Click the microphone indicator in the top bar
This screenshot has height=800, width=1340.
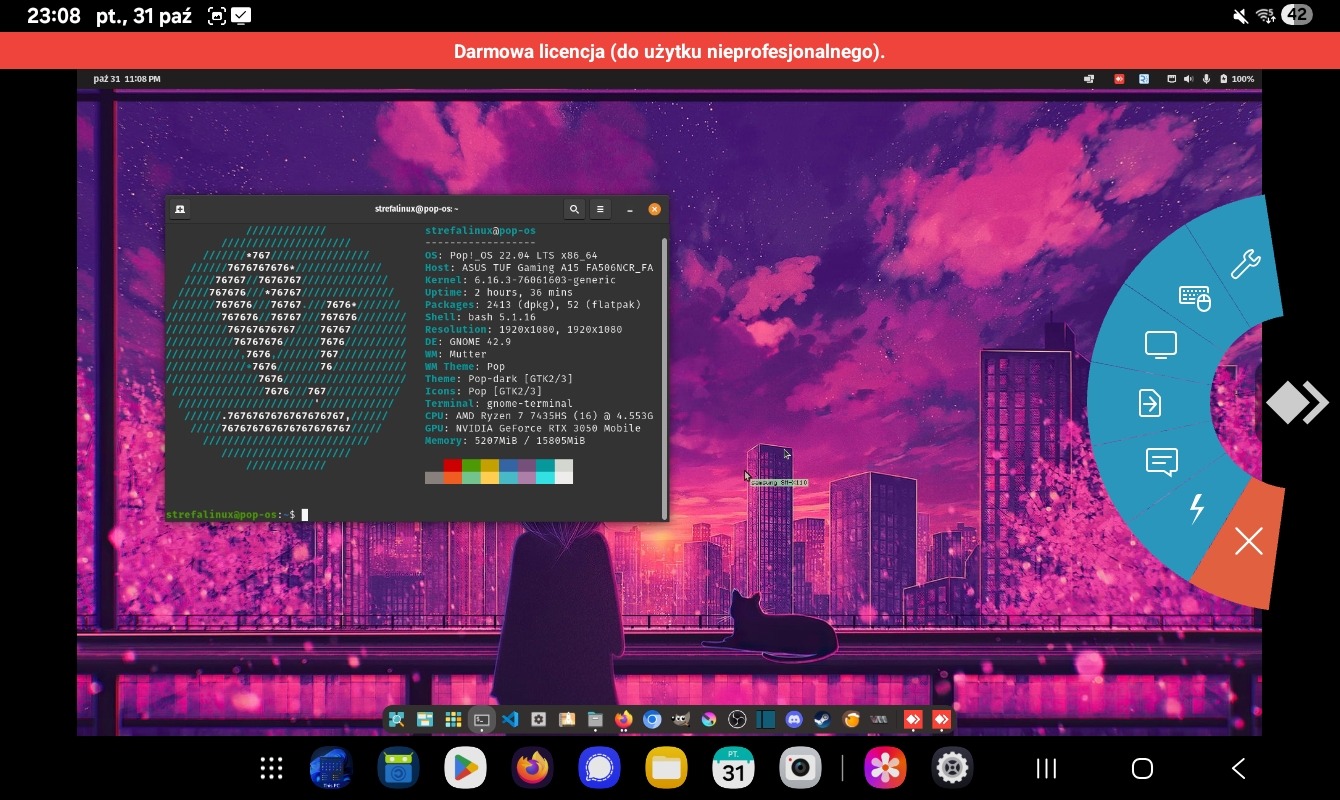click(1206, 79)
